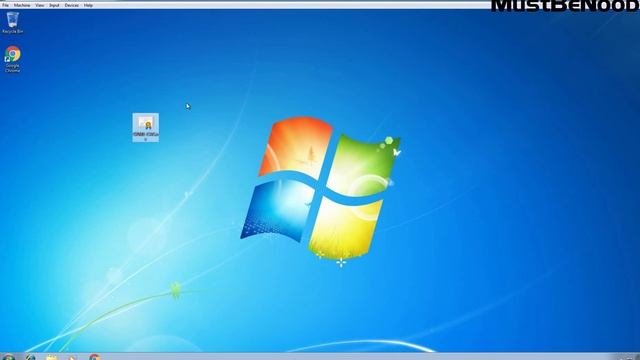This screenshot has height=360, width=640.
Task: Select the Google Chrome desktop shortcut
Action: click(13, 59)
